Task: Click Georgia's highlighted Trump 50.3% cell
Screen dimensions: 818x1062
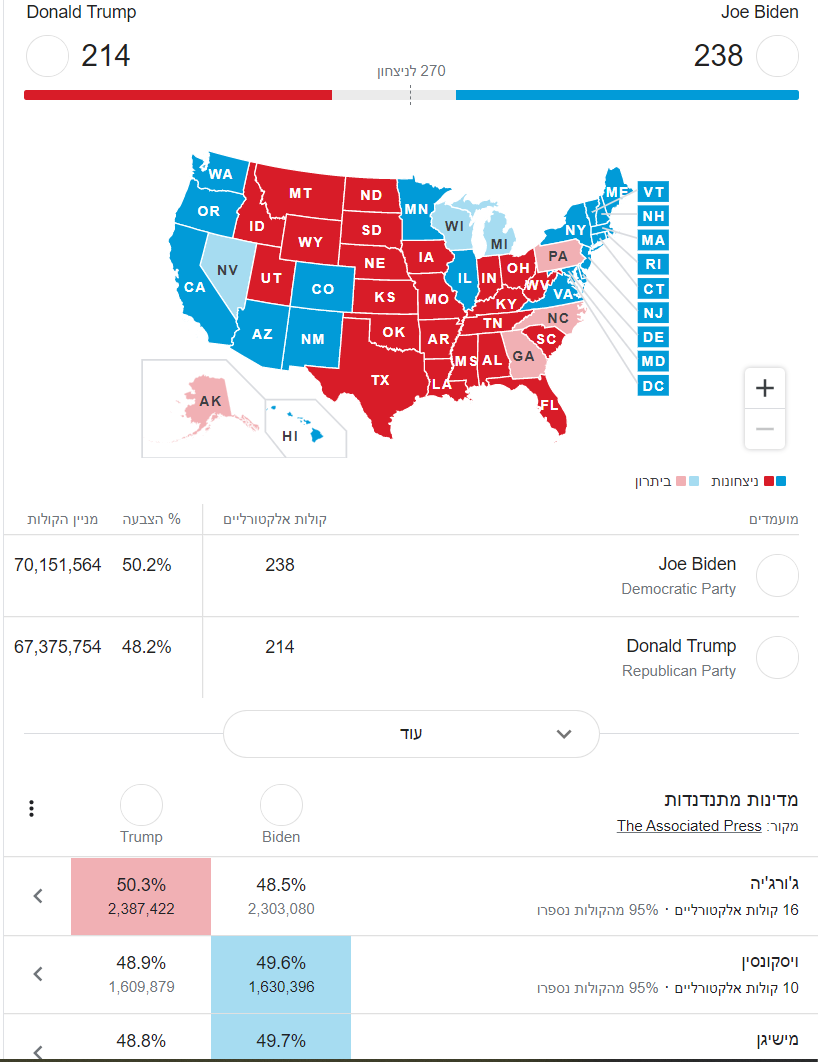Action: 141,896
